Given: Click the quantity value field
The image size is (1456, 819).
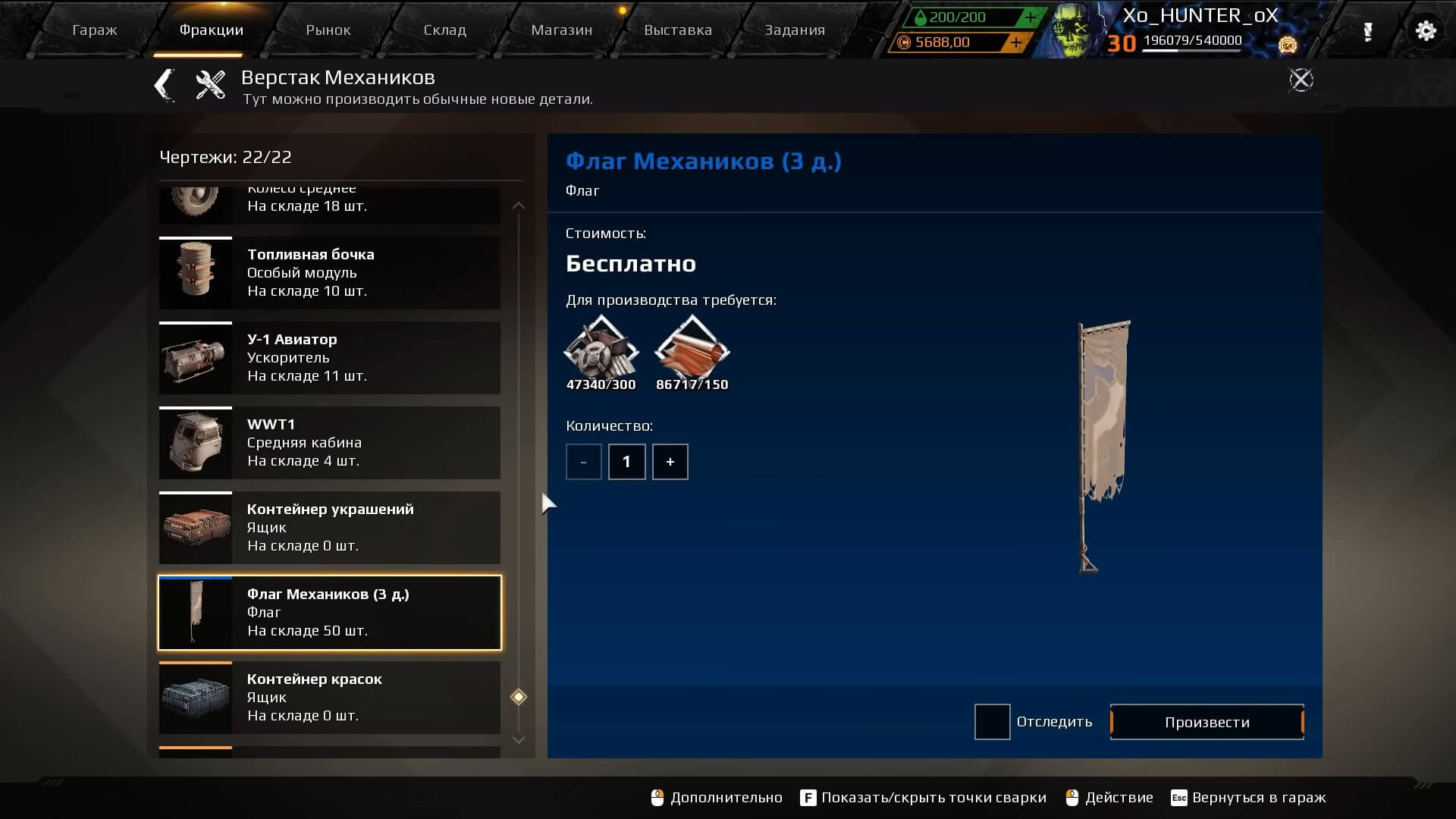Looking at the screenshot, I should [626, 462].
